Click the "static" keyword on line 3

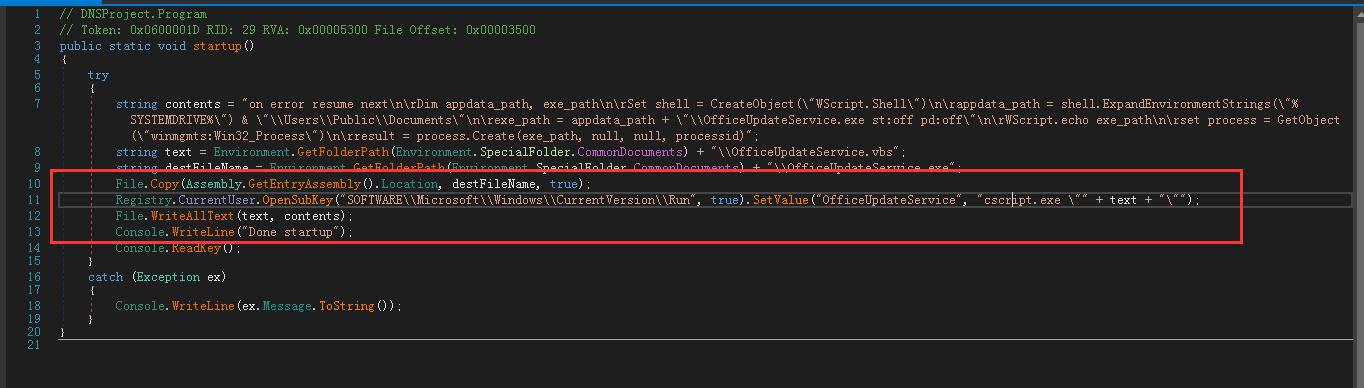tap(129, 45)
